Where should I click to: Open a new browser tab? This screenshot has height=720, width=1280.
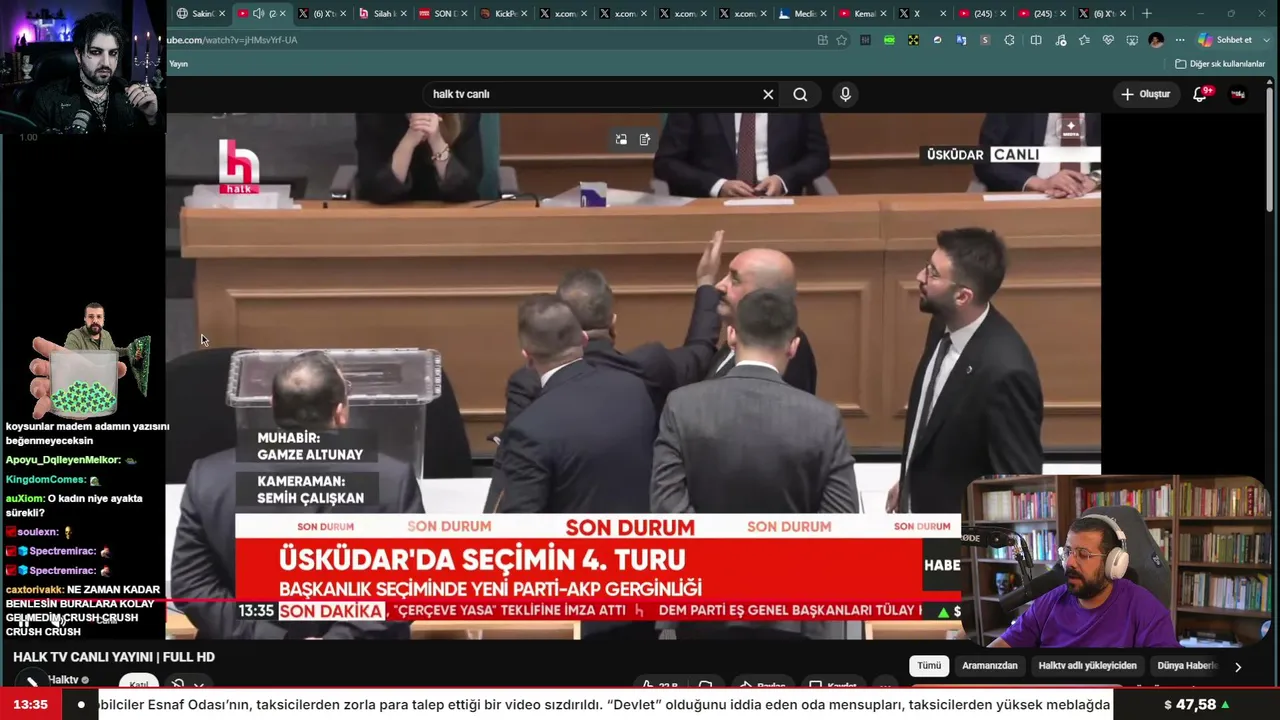[x=1147, y=14]
